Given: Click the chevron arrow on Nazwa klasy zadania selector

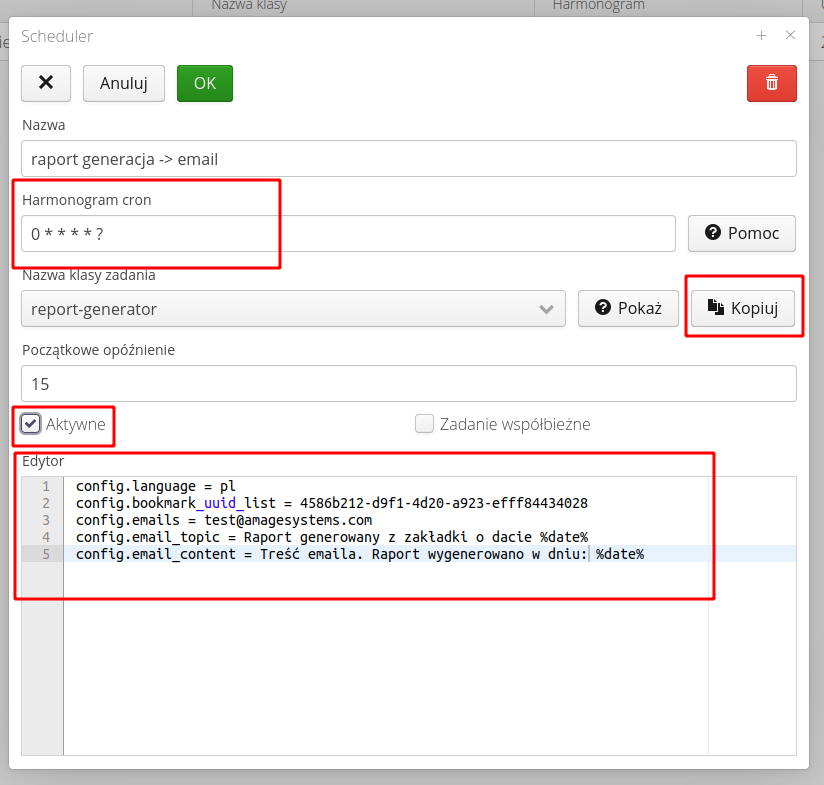Looking at the screenshot, I should 546,308.
